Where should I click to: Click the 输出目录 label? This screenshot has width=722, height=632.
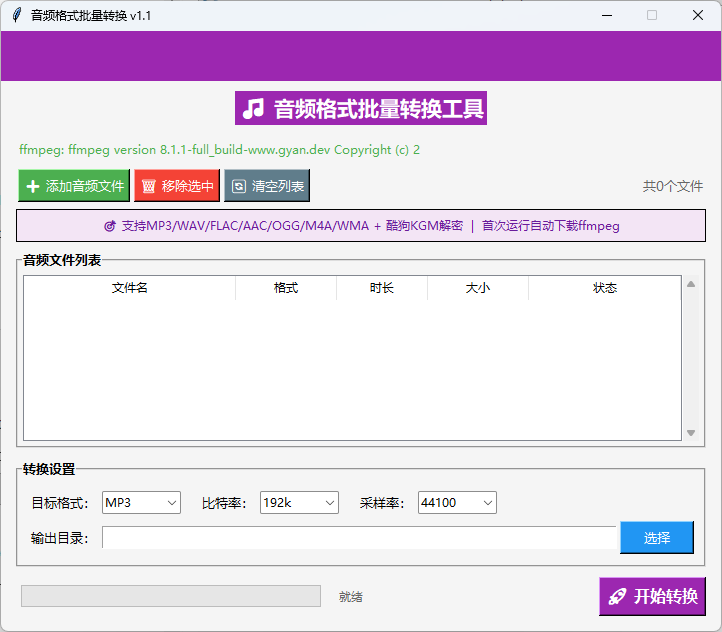tap(60, 538)
